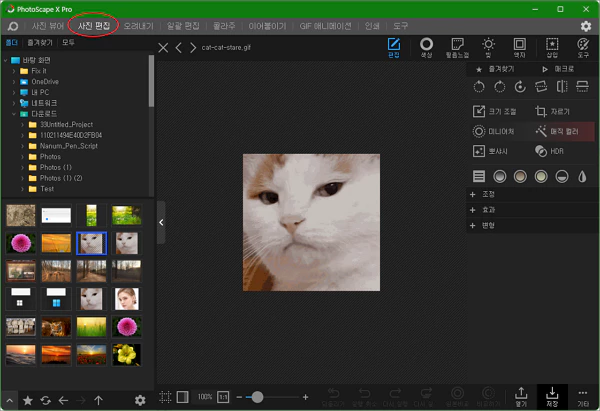Rotate the image counter-clockwise

click(x=479, y=87)
